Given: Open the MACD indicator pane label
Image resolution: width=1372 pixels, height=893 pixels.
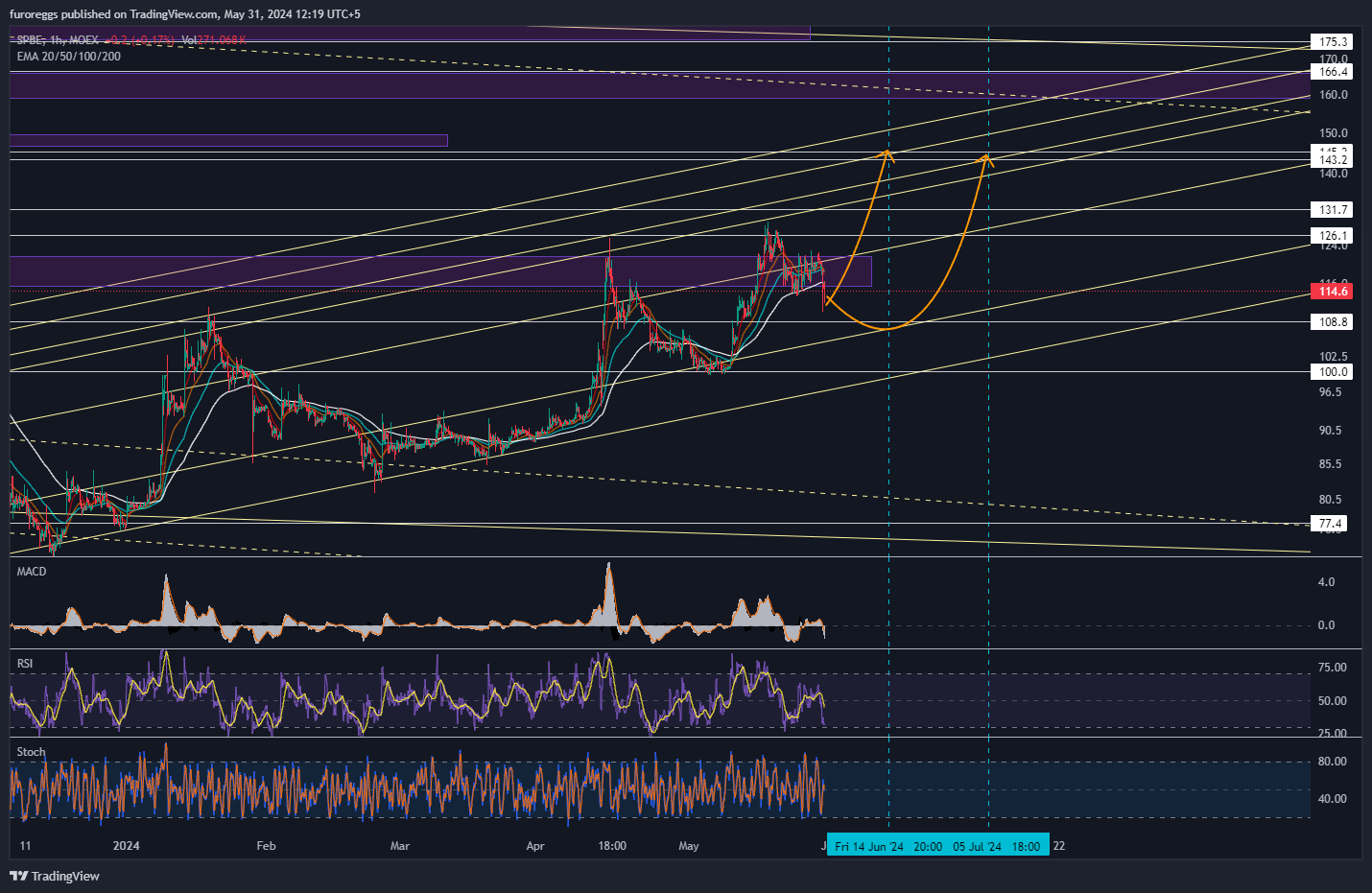Looking at the screenshot, I should point(32,572).
